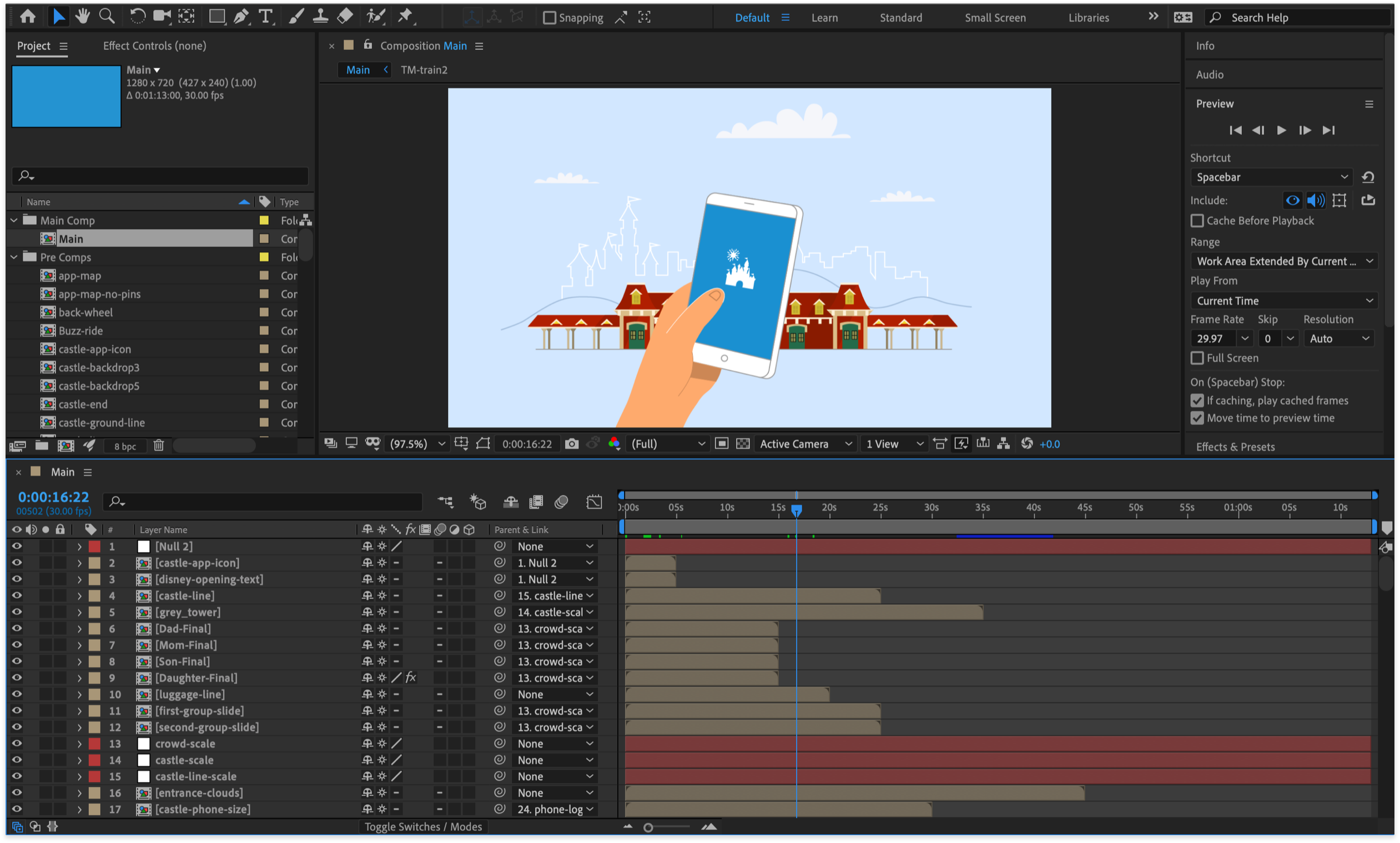This screenshot has width=1400, height=843.
Task: Open the Effects & Presets panel
Action: pos(1235,447)
